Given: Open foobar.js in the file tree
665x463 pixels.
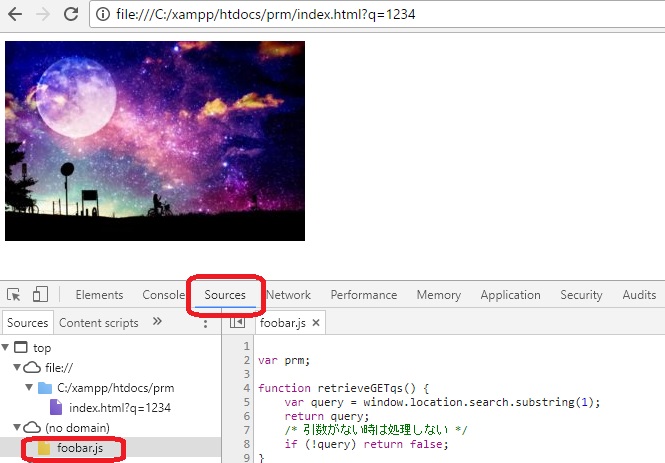Looking at the screenshot, I should coord(80,448).
